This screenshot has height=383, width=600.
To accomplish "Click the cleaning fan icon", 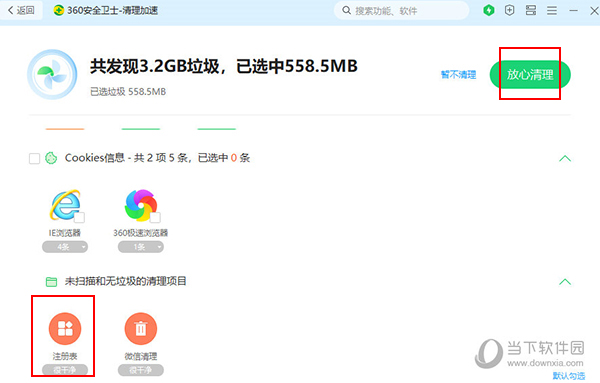I will coord(52,75).
